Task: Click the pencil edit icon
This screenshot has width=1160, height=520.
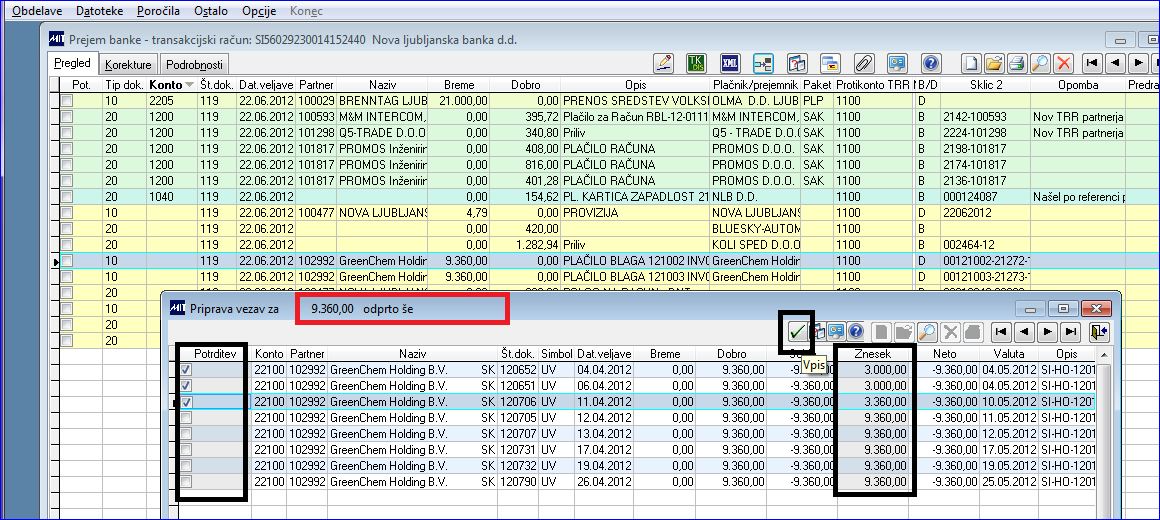Action: point(663,63)
